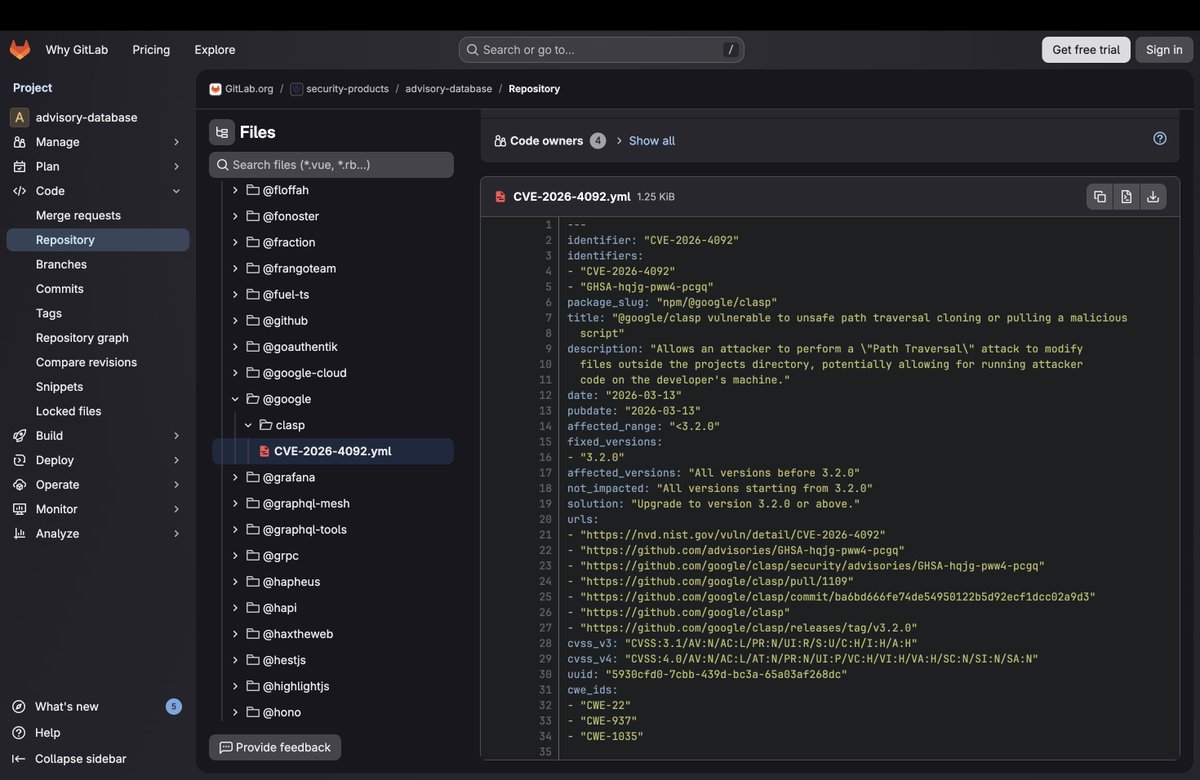Expand the @grafana folder chevron

click(x=236, y=477)
